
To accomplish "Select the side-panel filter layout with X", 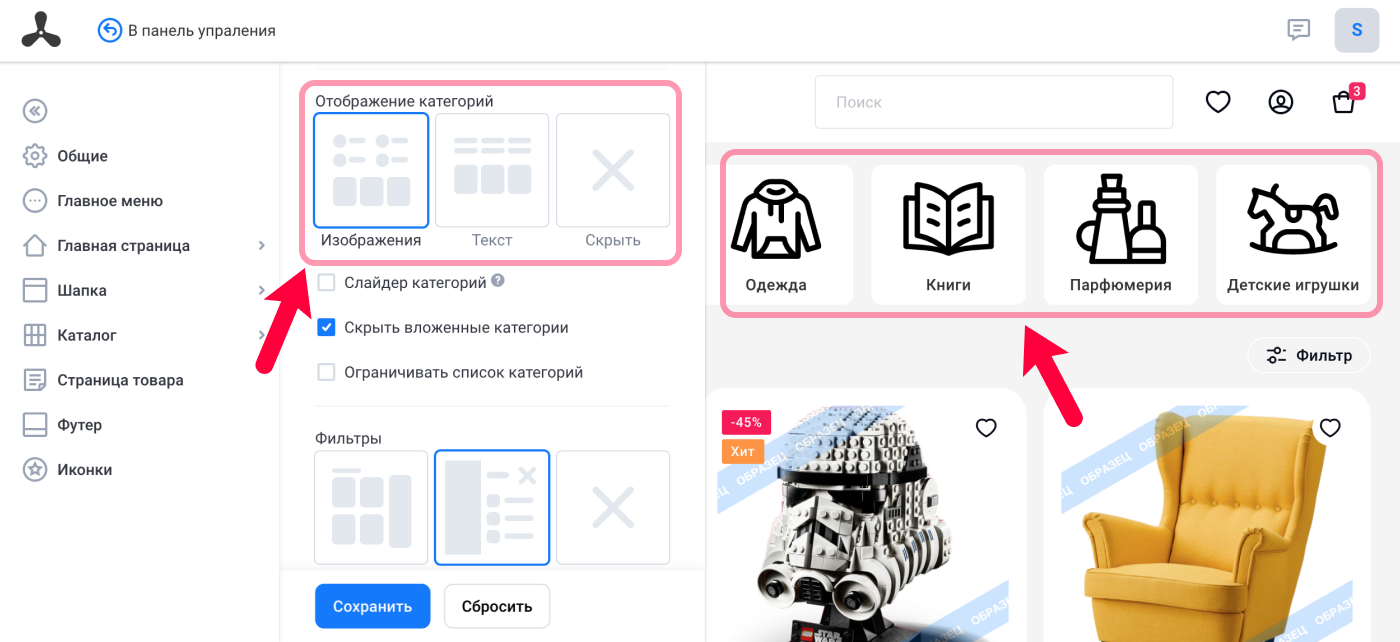I will (x=492, y=508).
